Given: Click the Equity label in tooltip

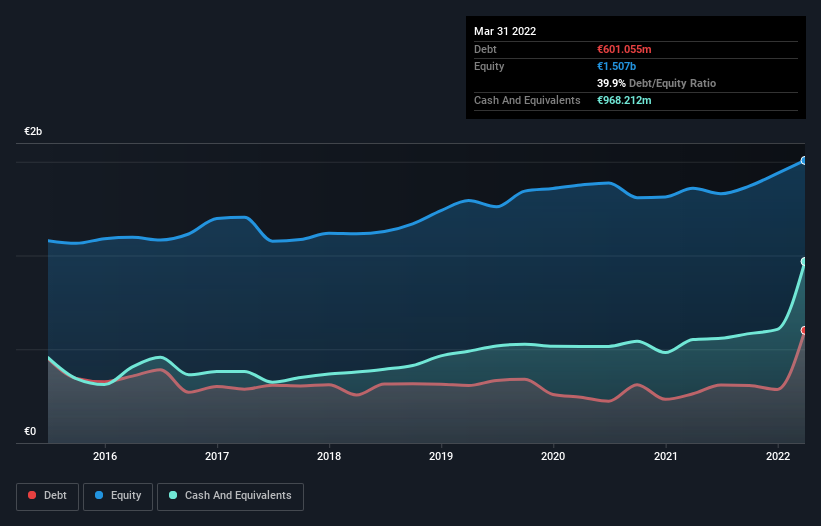Looking at the screenshot, I should coord(489,66).
